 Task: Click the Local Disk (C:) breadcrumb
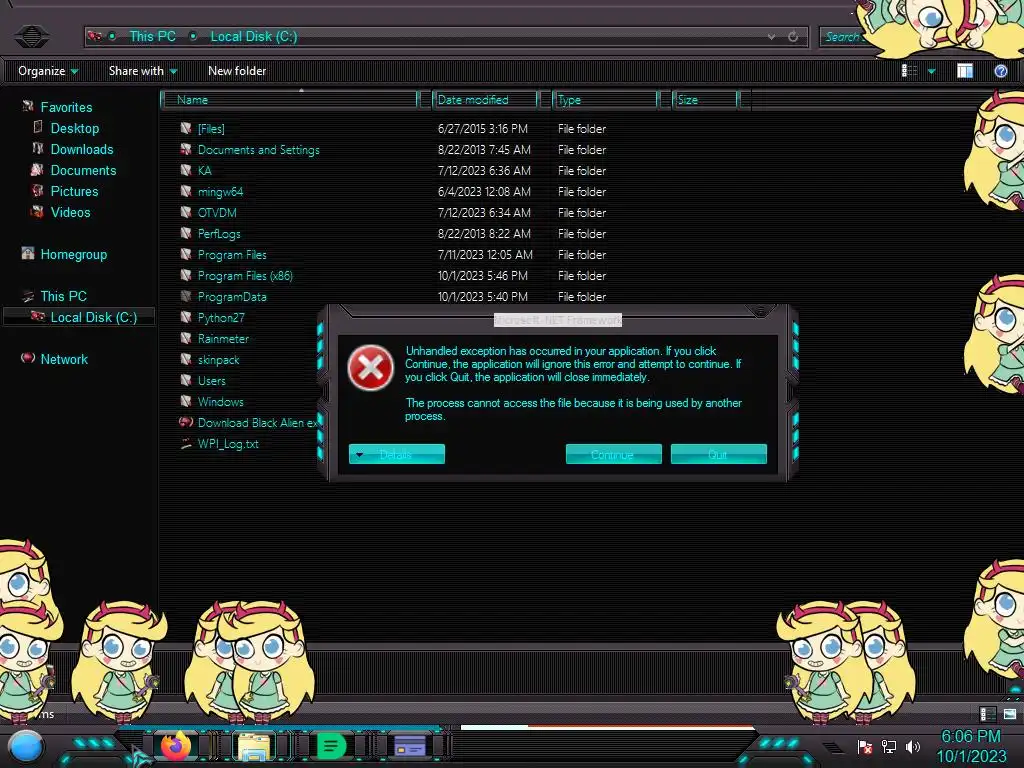click(x=253, y=37)
